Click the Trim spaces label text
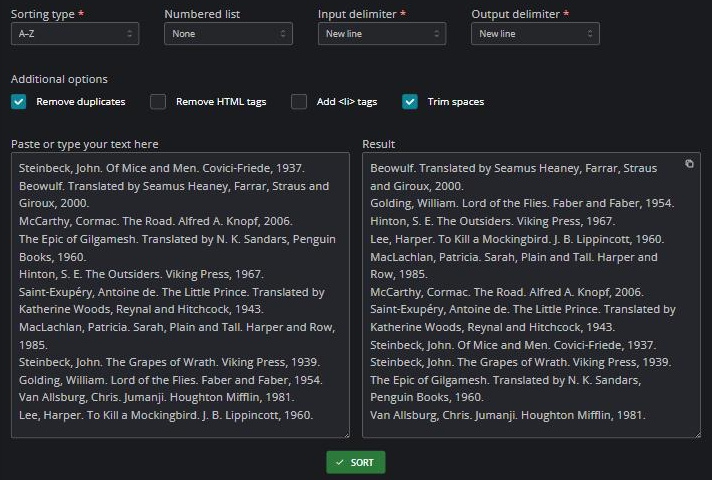This screenshot has height=480, width=712. pyautogui.click(x=456, y=102)
